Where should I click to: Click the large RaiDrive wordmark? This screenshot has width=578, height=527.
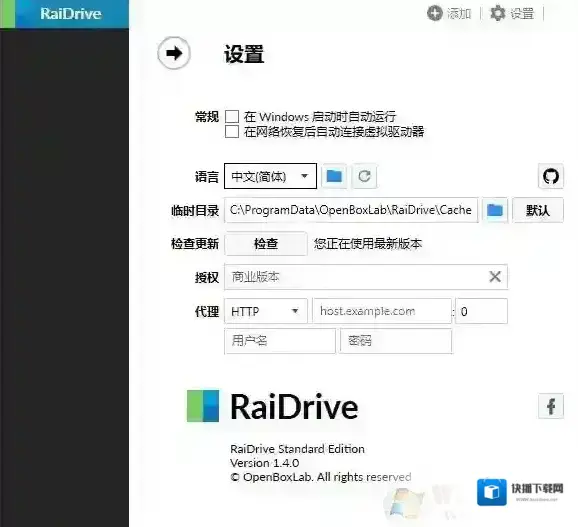click(x=294, y=406)
